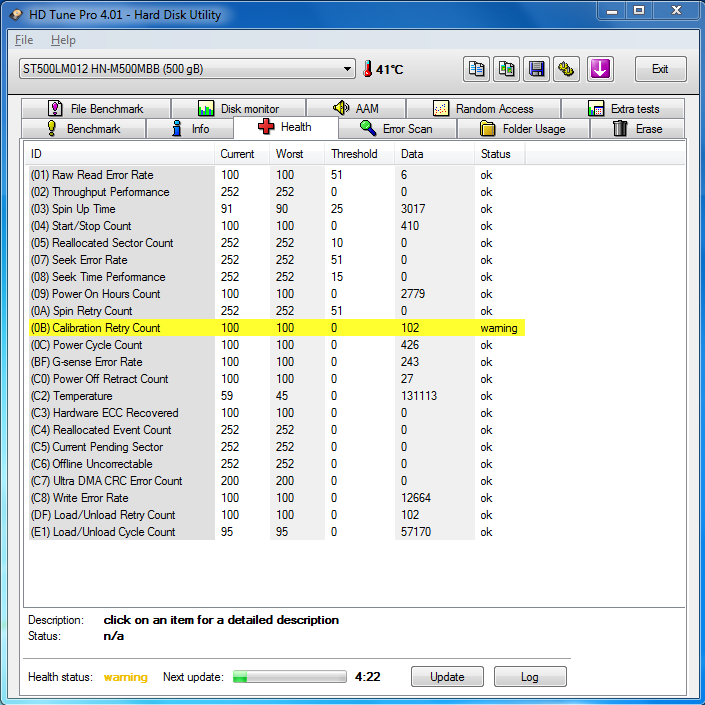Viewport: 705px width, 705px height.
Task: Click the Data column header
Action: click(x=434, y=154)
